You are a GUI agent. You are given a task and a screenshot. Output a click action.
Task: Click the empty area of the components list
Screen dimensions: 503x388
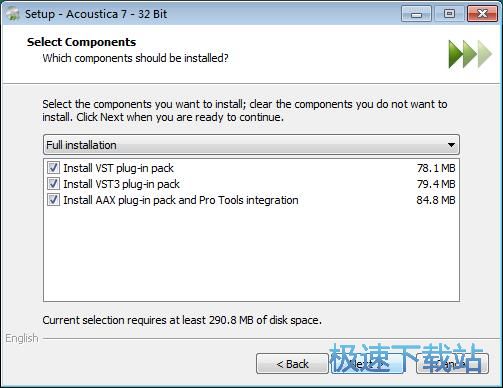(x=251, y=255)
